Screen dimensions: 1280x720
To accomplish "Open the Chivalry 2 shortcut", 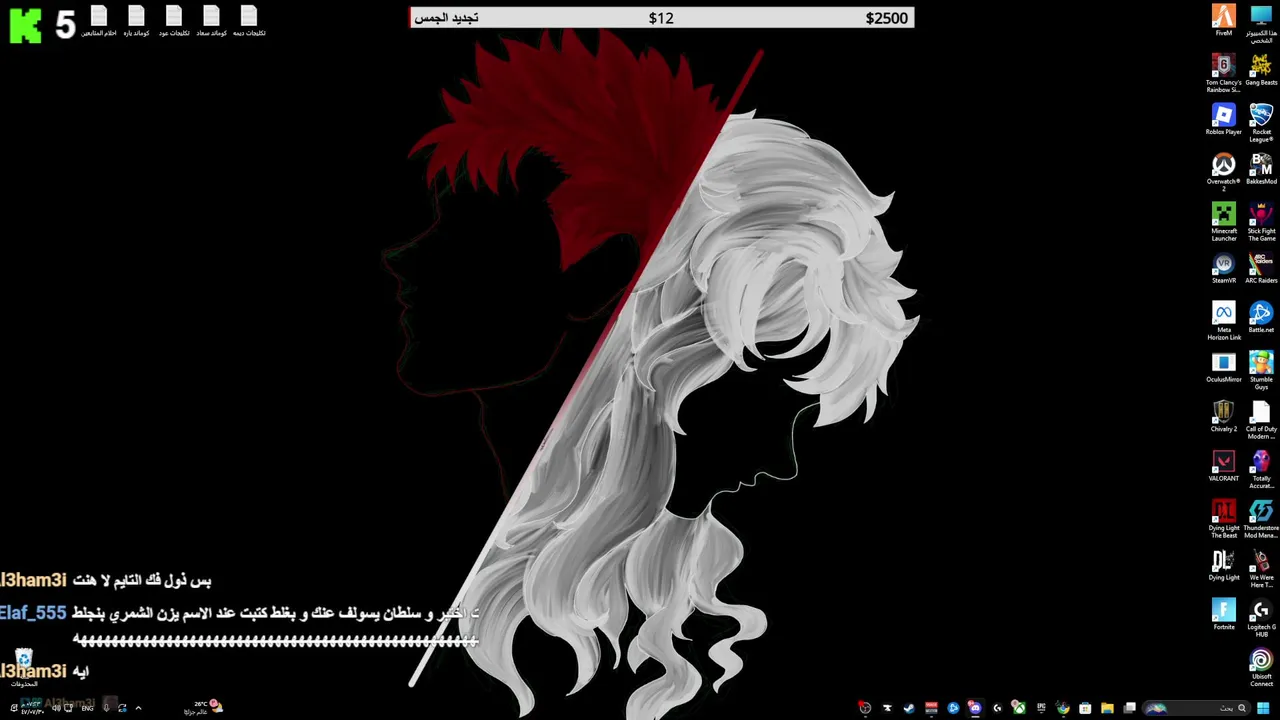I will (x=1224, y=416).
